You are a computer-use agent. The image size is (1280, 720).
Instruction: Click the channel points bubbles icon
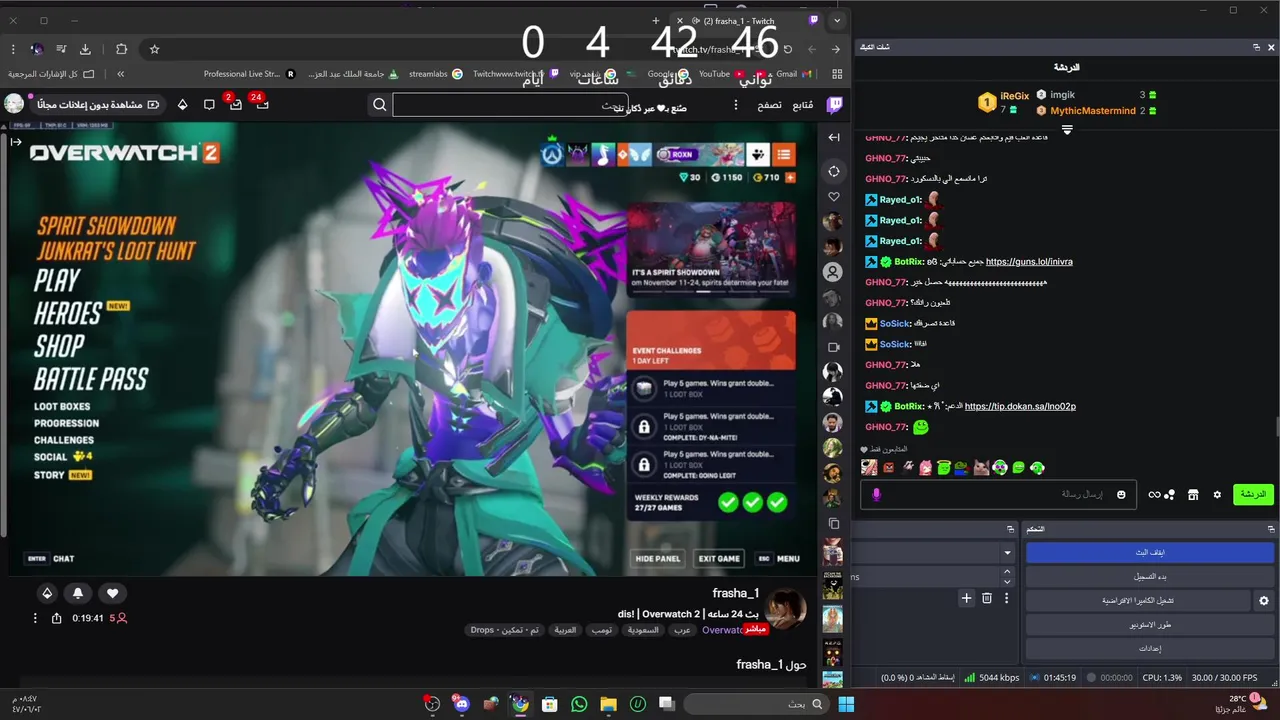coord(1169,494)
